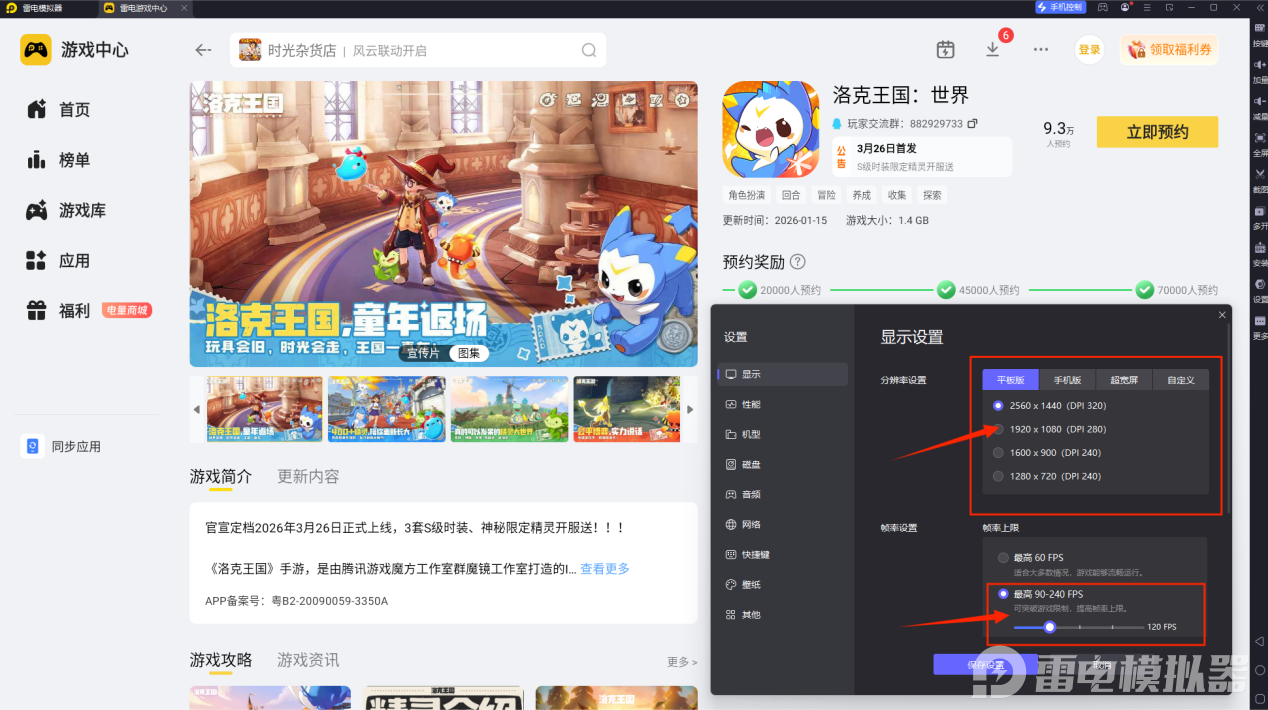Open the three-dot more menu in header
The image size is (1268, 710).
(x=1041, y=50)
